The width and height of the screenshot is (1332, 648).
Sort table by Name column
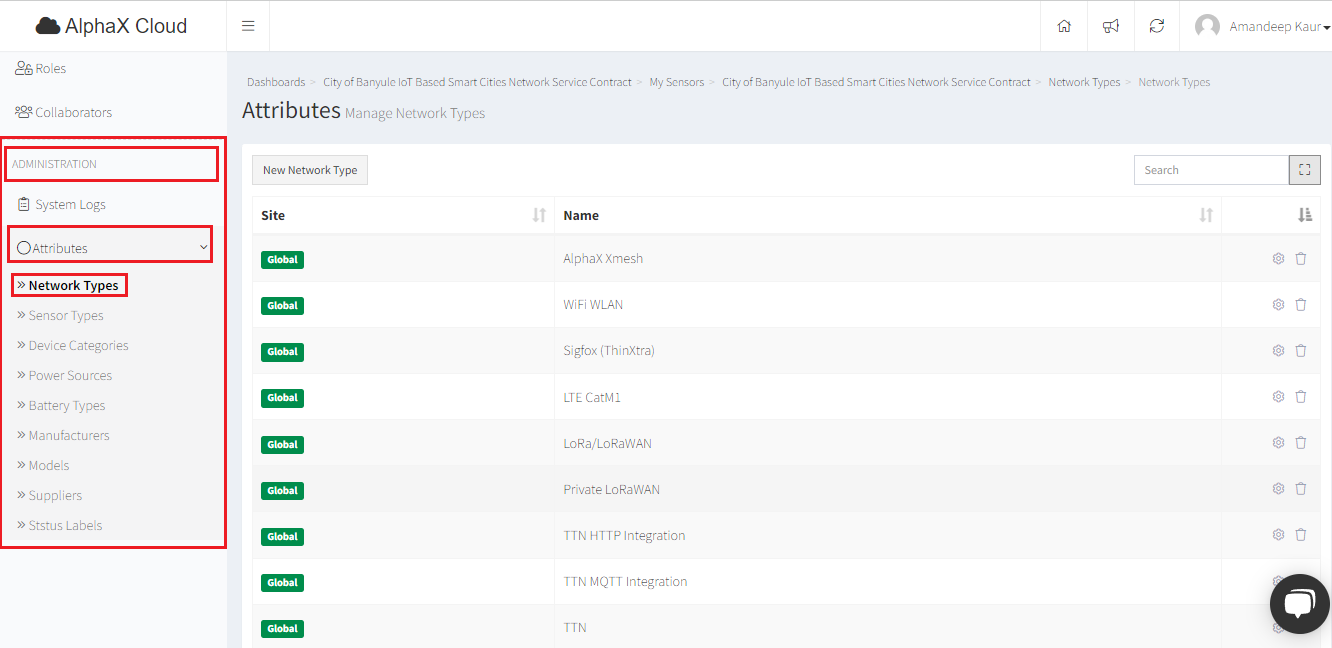(x=1206, y=215)
